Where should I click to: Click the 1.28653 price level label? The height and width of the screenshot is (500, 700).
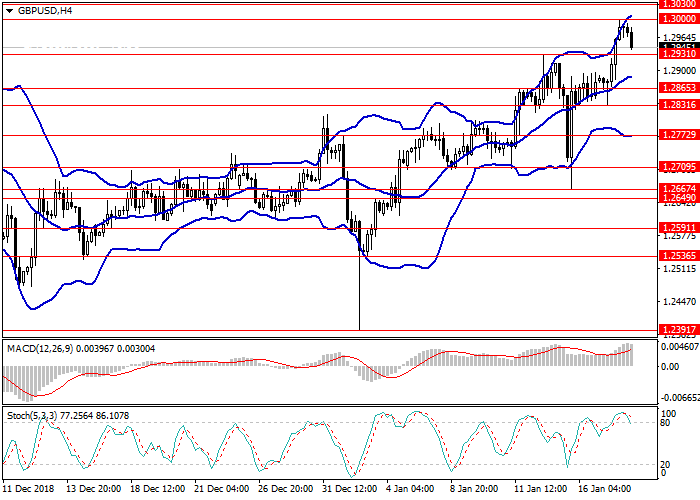678,88
